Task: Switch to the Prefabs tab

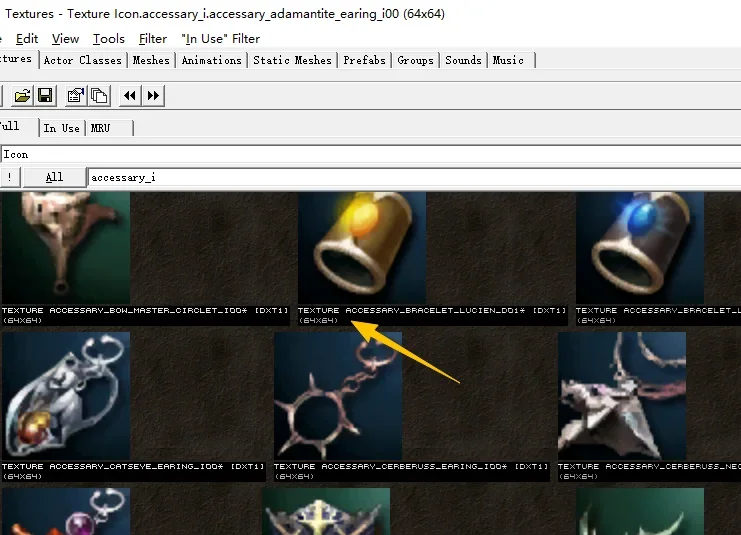Action: pos(364,60)
